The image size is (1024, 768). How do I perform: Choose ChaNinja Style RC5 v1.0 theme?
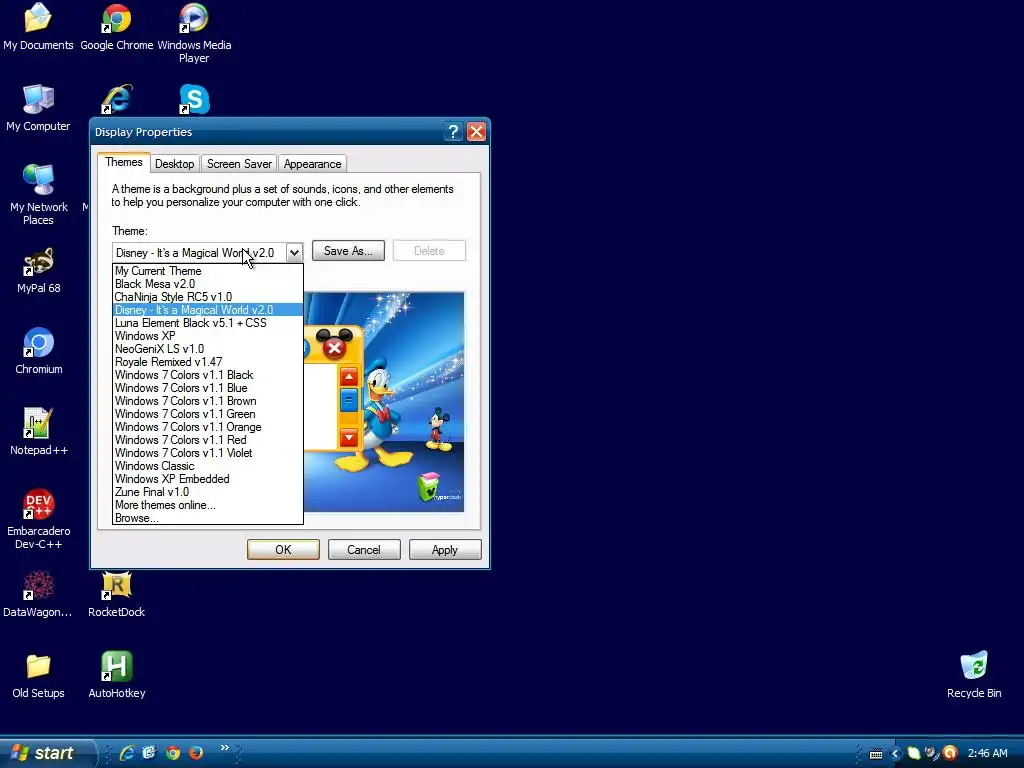[208, 297]
